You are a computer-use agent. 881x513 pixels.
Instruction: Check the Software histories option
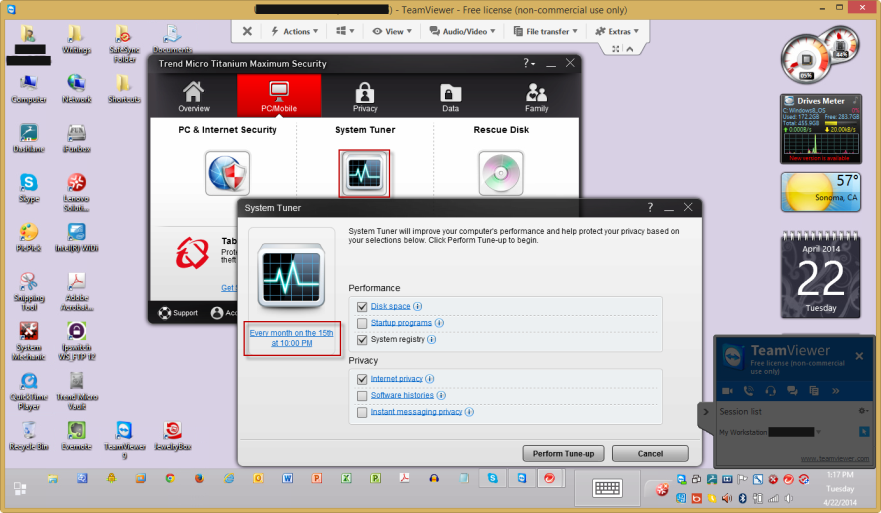pos(362,395)
